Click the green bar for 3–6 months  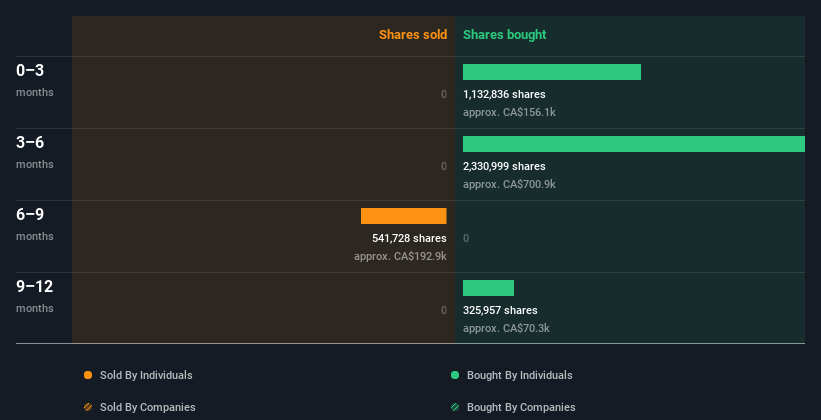(634, 144)
